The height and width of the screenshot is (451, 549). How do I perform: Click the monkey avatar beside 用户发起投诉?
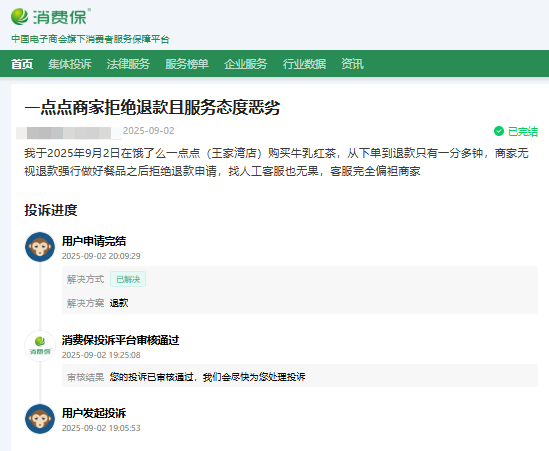pos(40,419)
